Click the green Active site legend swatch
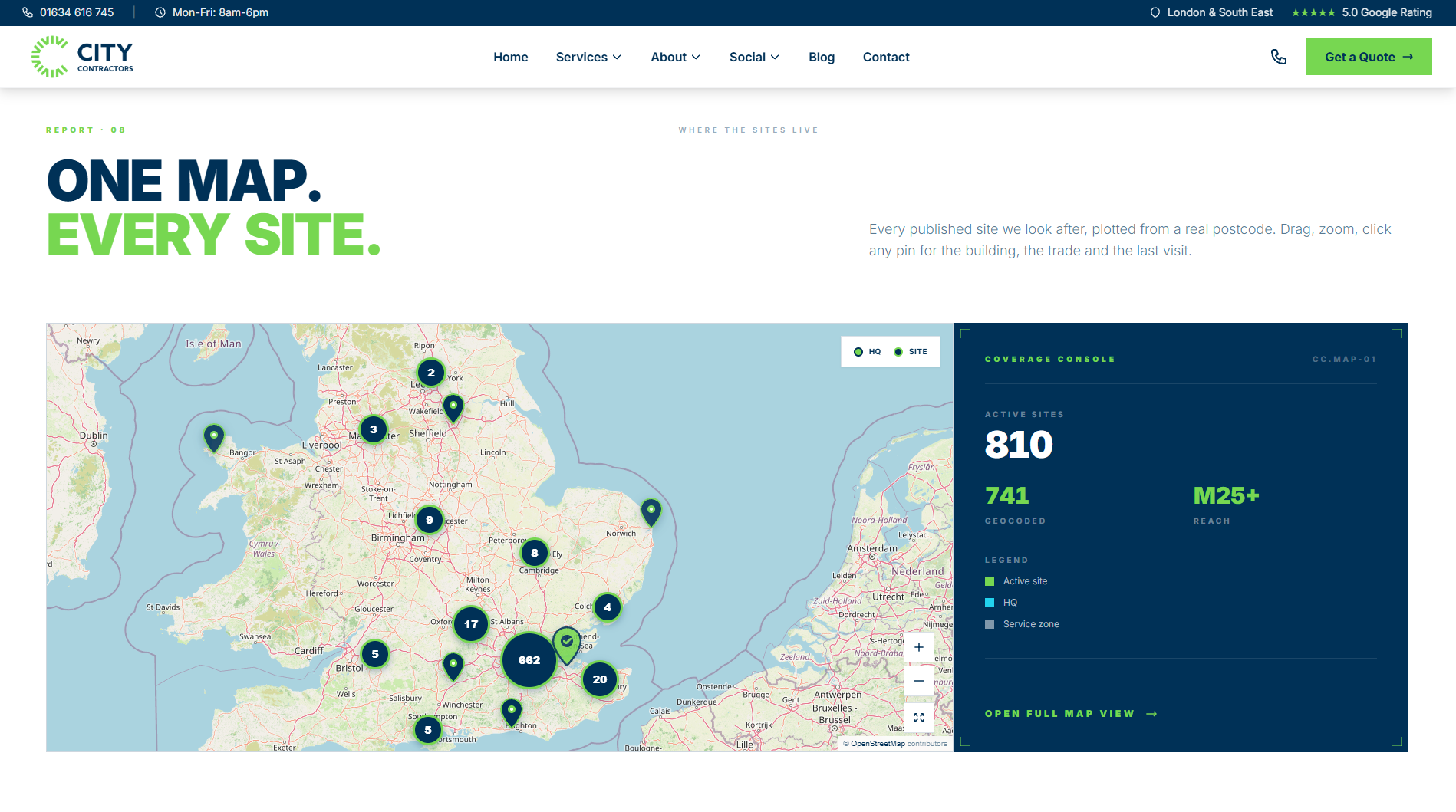The image size is (1456, 812). point(990,581)
